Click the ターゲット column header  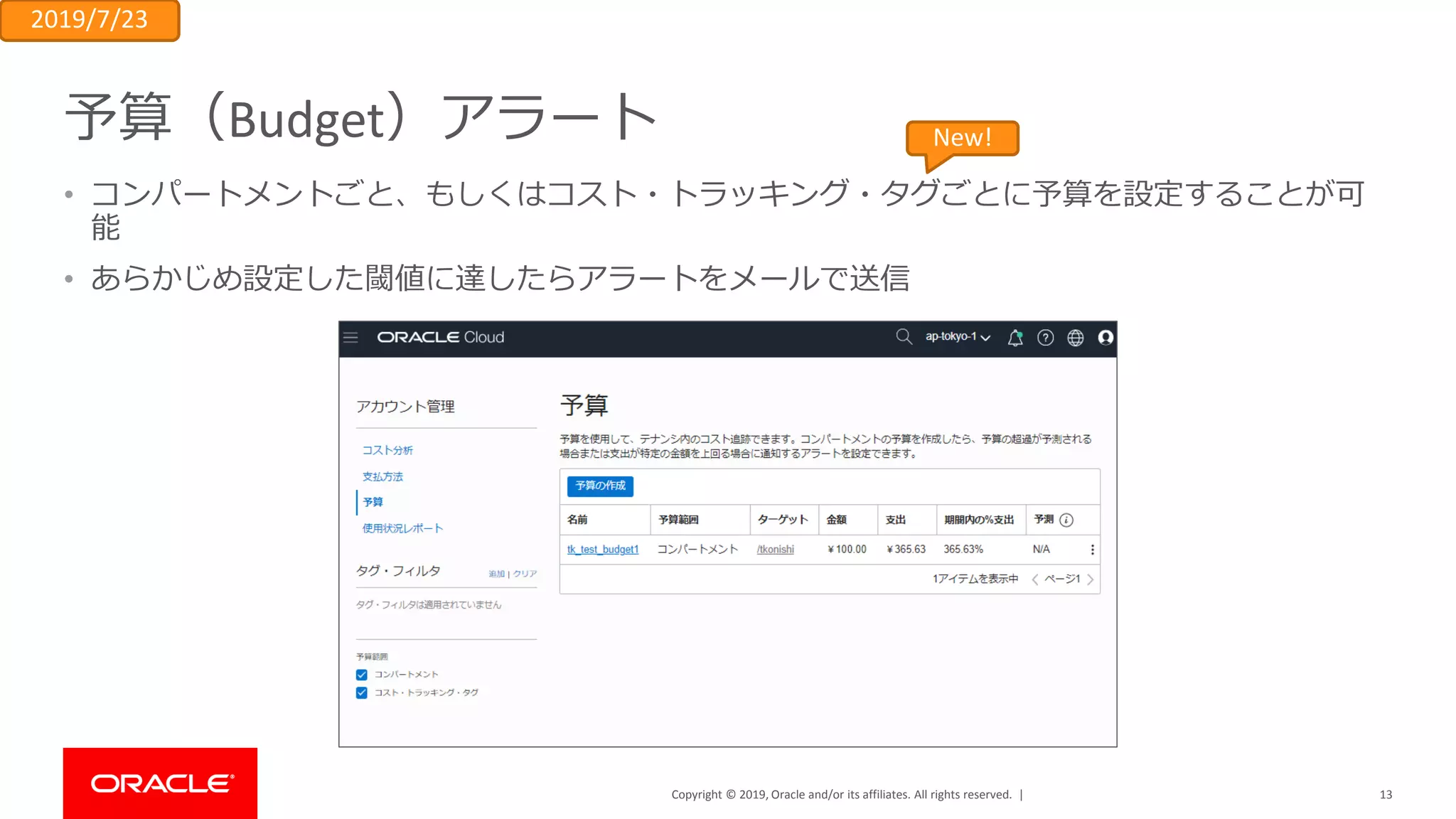coord(783,520)
